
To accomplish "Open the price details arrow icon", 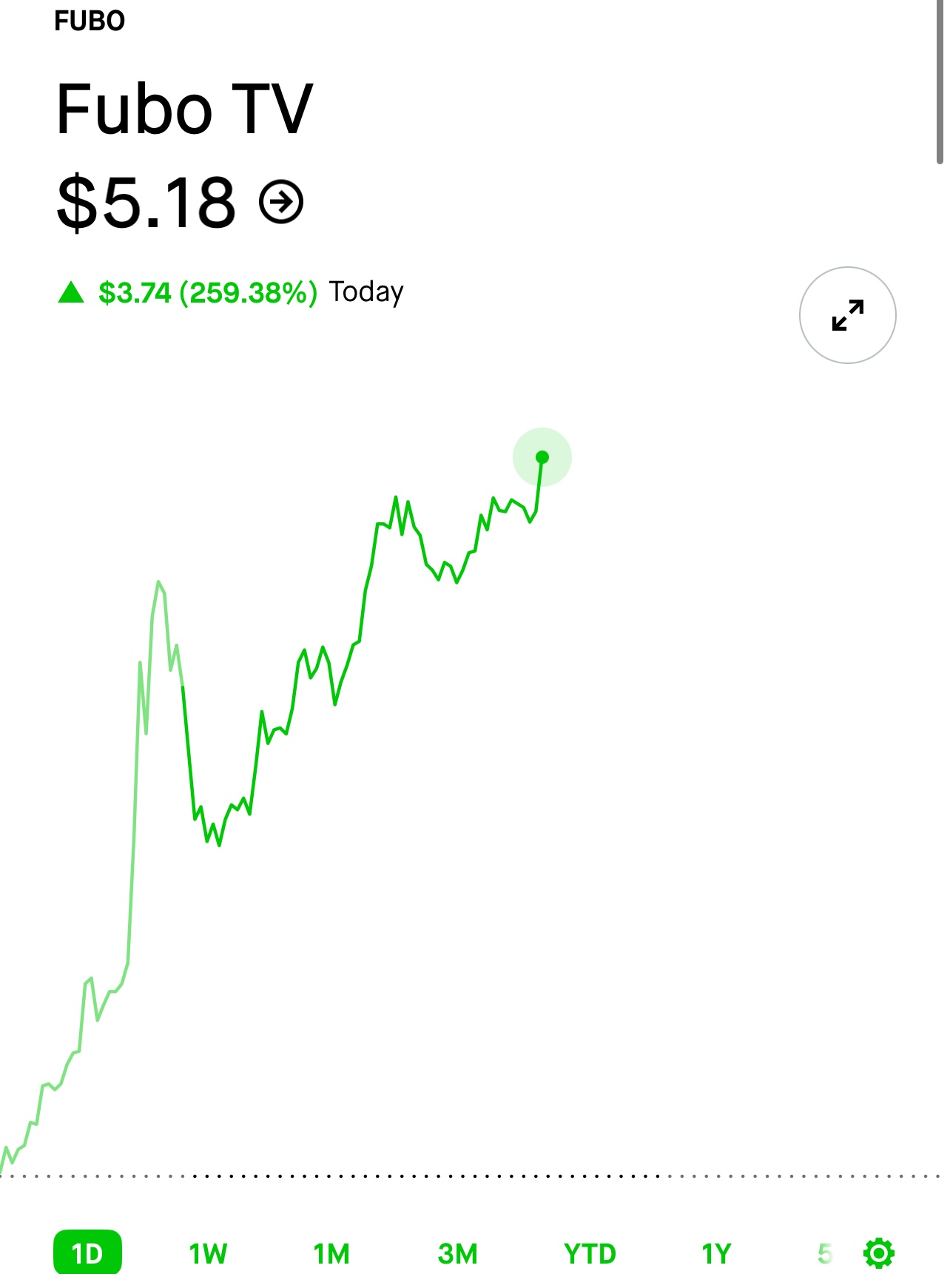I will click(x=281, y=201).
